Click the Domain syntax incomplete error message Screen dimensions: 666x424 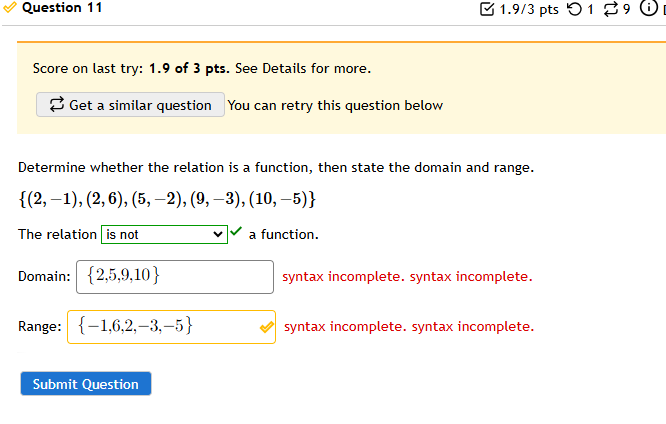[407, 277]
